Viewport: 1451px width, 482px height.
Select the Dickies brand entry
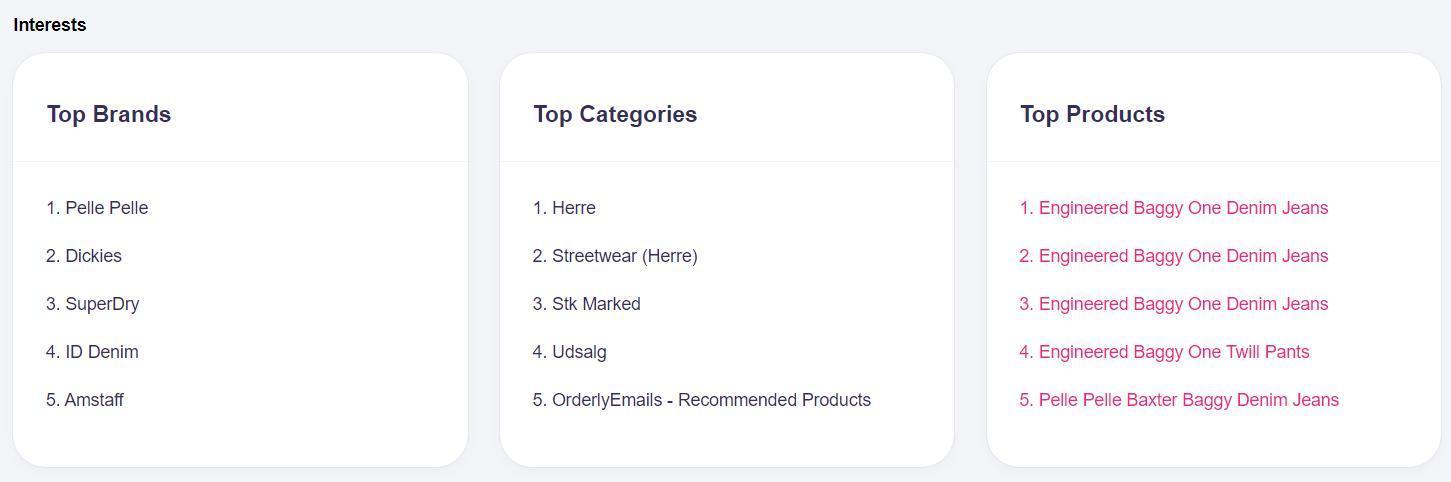[93, 256]
